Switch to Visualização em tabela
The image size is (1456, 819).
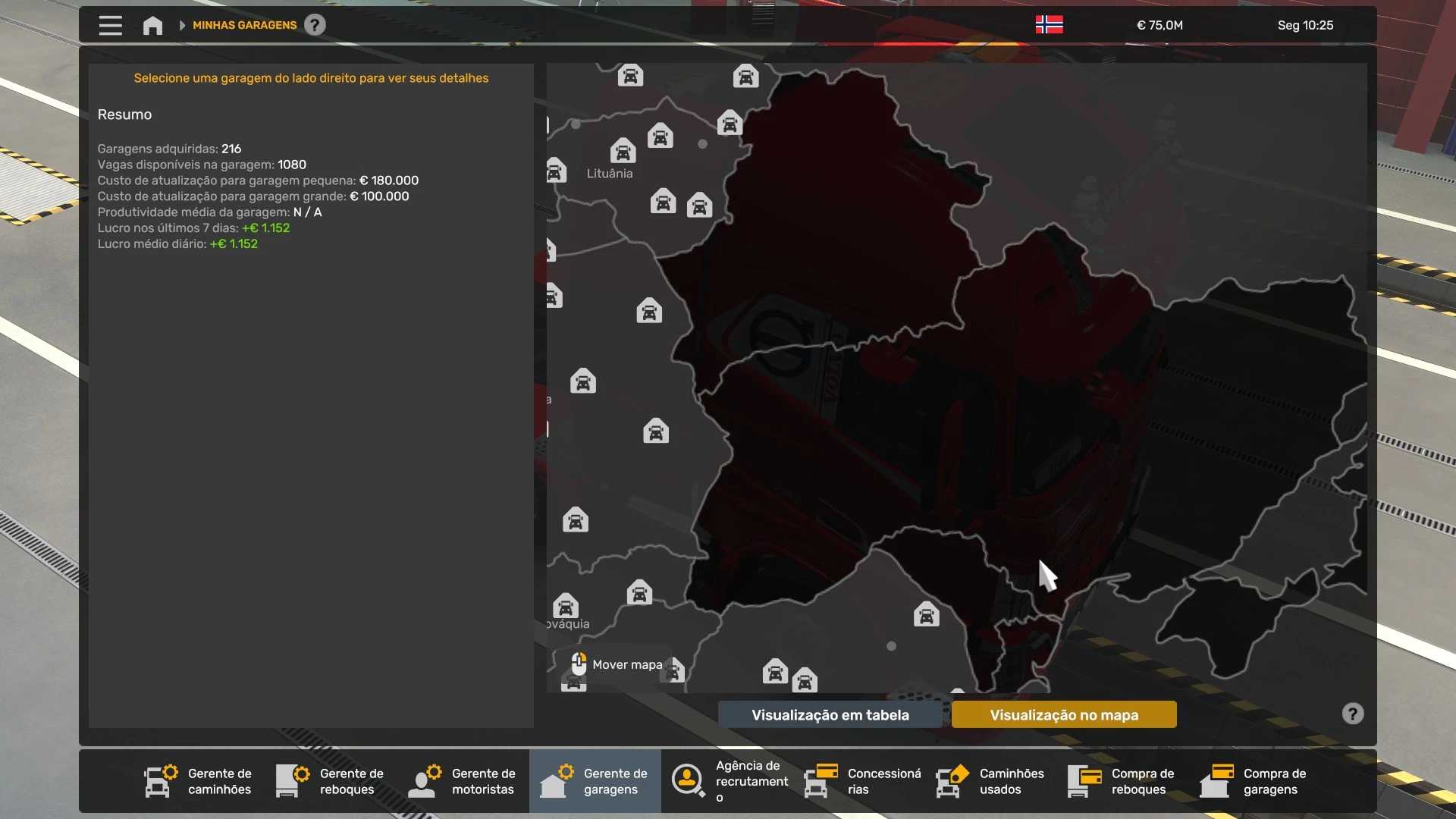[830, 715]
